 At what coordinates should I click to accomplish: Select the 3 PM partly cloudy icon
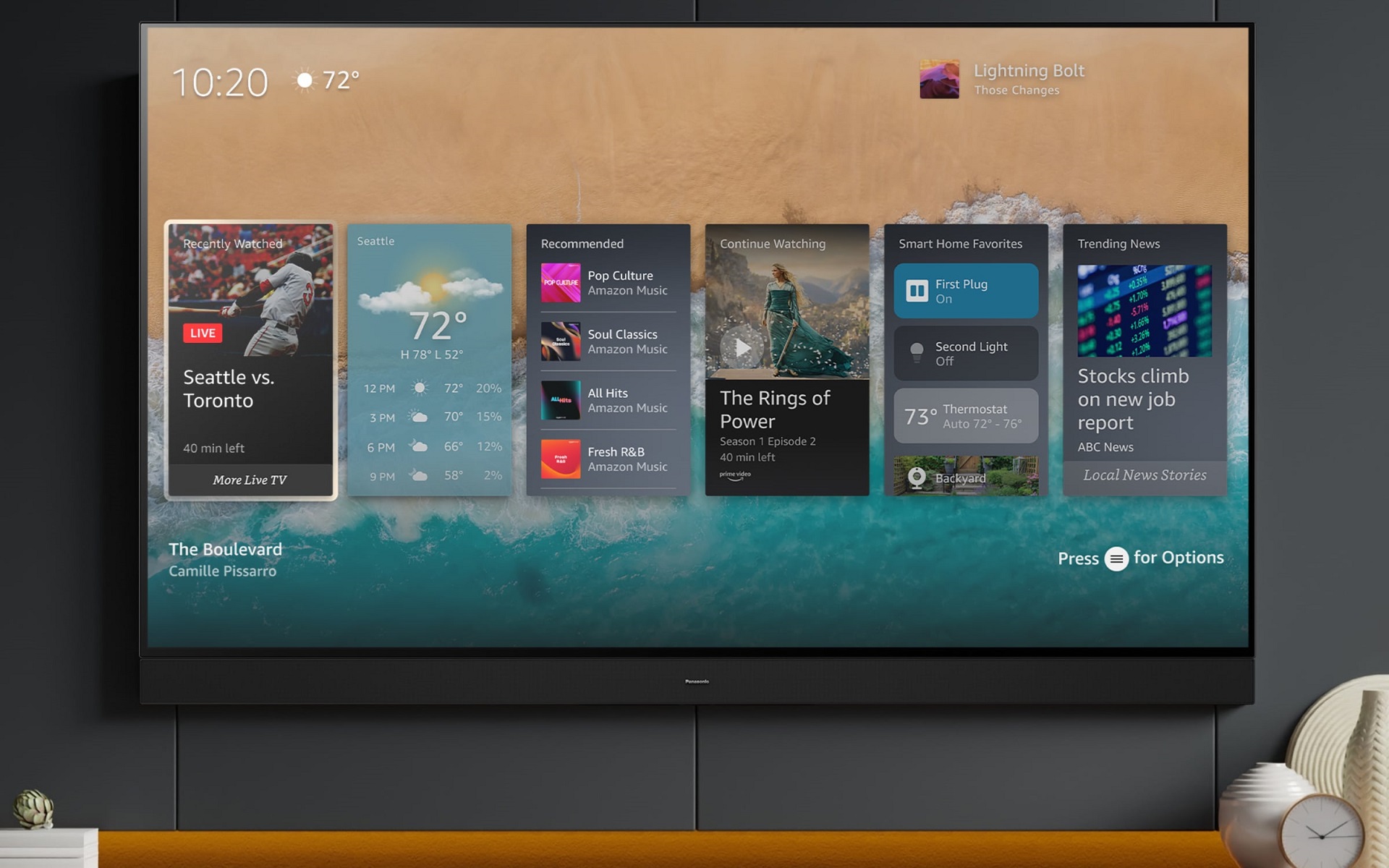click(x=418, y=417)
